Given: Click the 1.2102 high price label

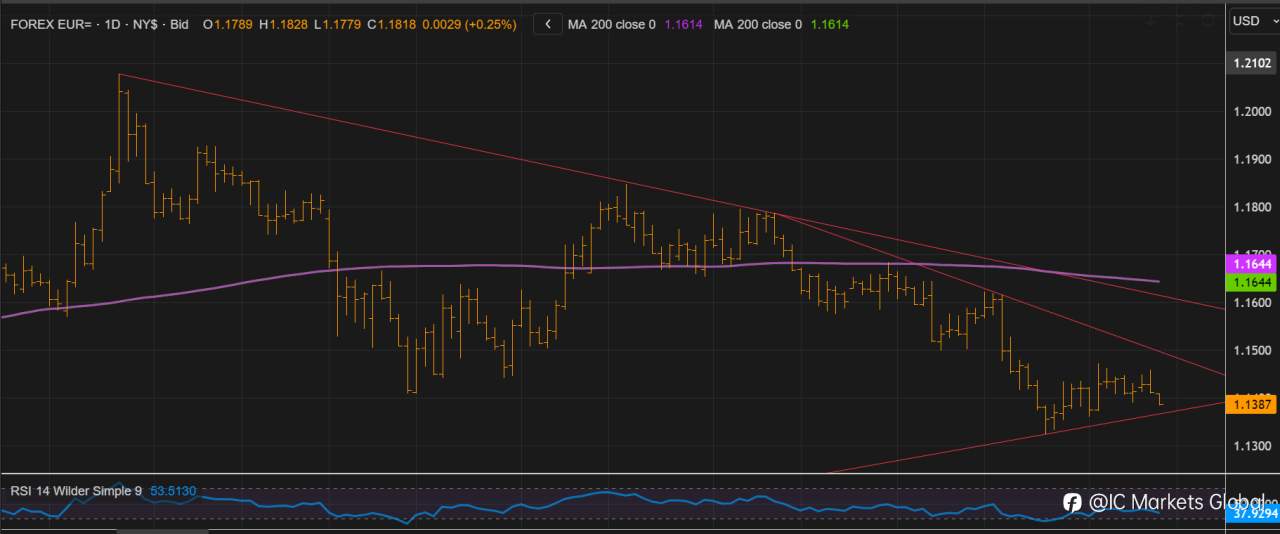Looking at the screenshot, I should (x=1252, y=63).
